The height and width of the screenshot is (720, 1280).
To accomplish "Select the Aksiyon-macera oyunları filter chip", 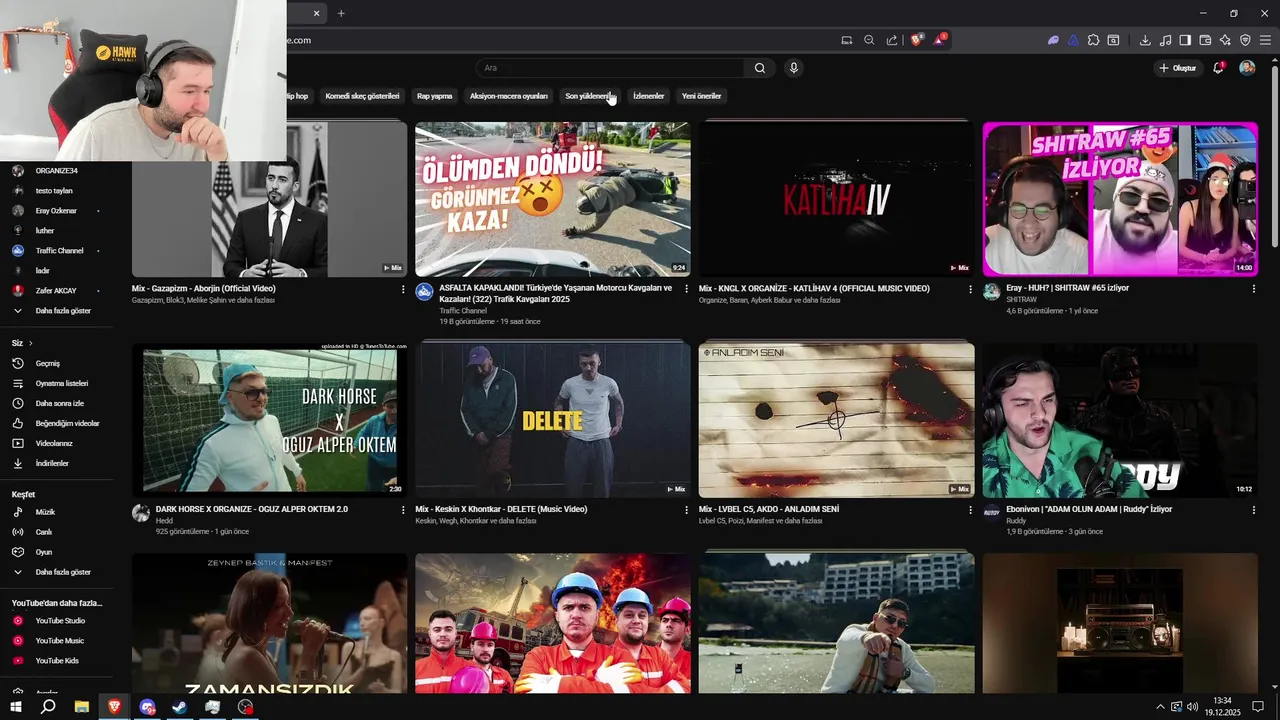I will (508, 96).
